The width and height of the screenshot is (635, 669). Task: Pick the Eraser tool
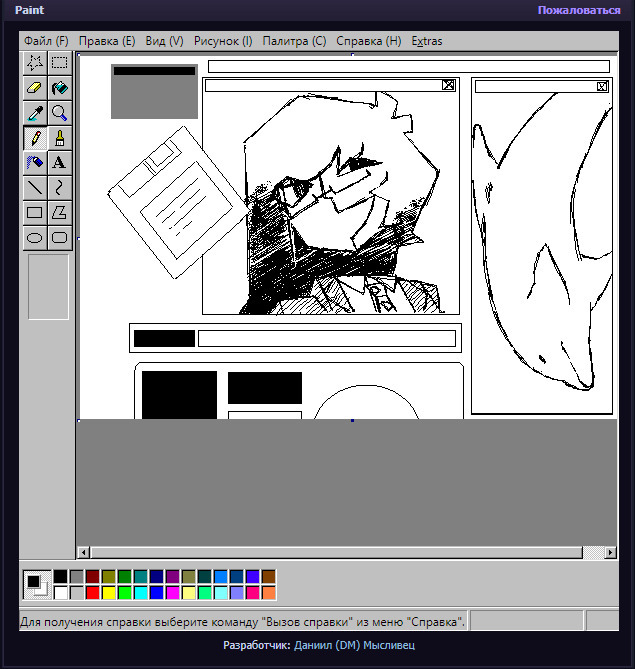tap(35, 88)
